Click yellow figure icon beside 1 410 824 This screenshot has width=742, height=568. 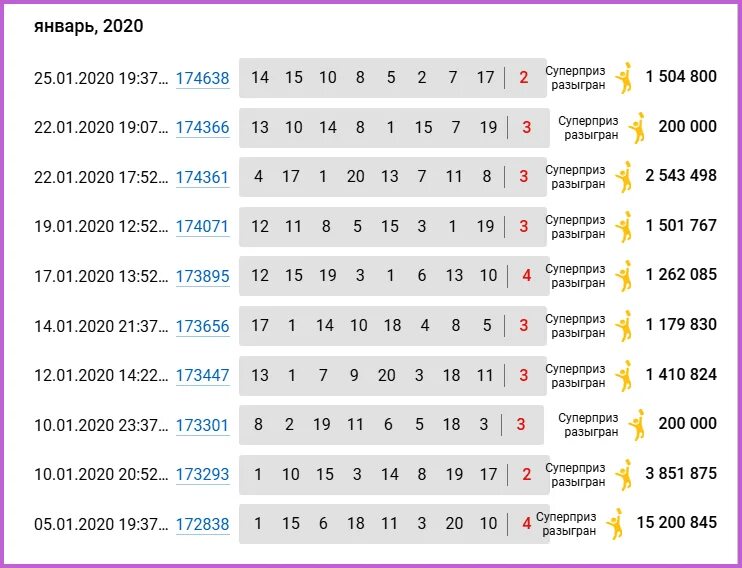tap(624, 375)
